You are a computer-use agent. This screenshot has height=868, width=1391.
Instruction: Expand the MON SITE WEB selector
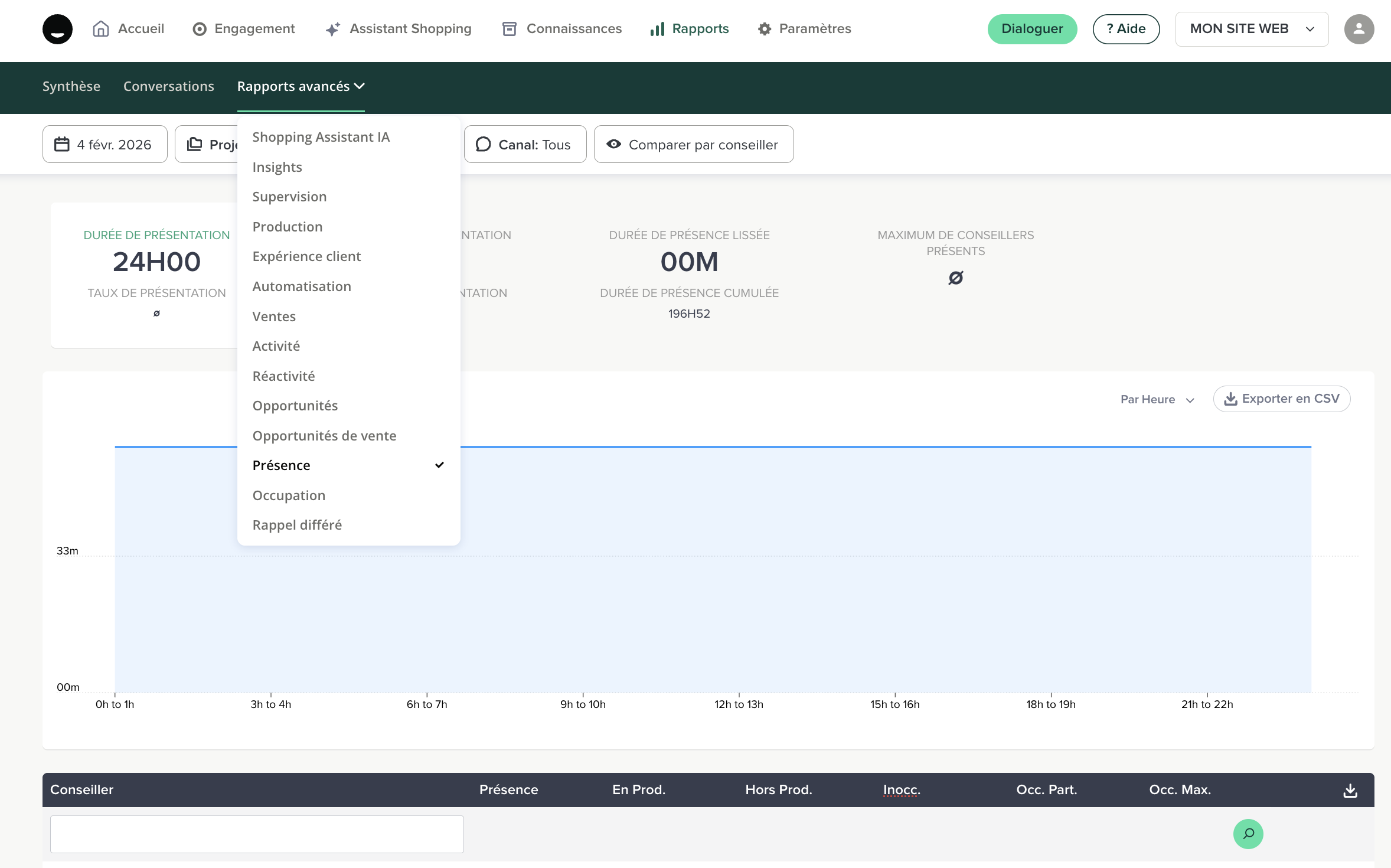pyautogui.click(x=1251, y=29)
